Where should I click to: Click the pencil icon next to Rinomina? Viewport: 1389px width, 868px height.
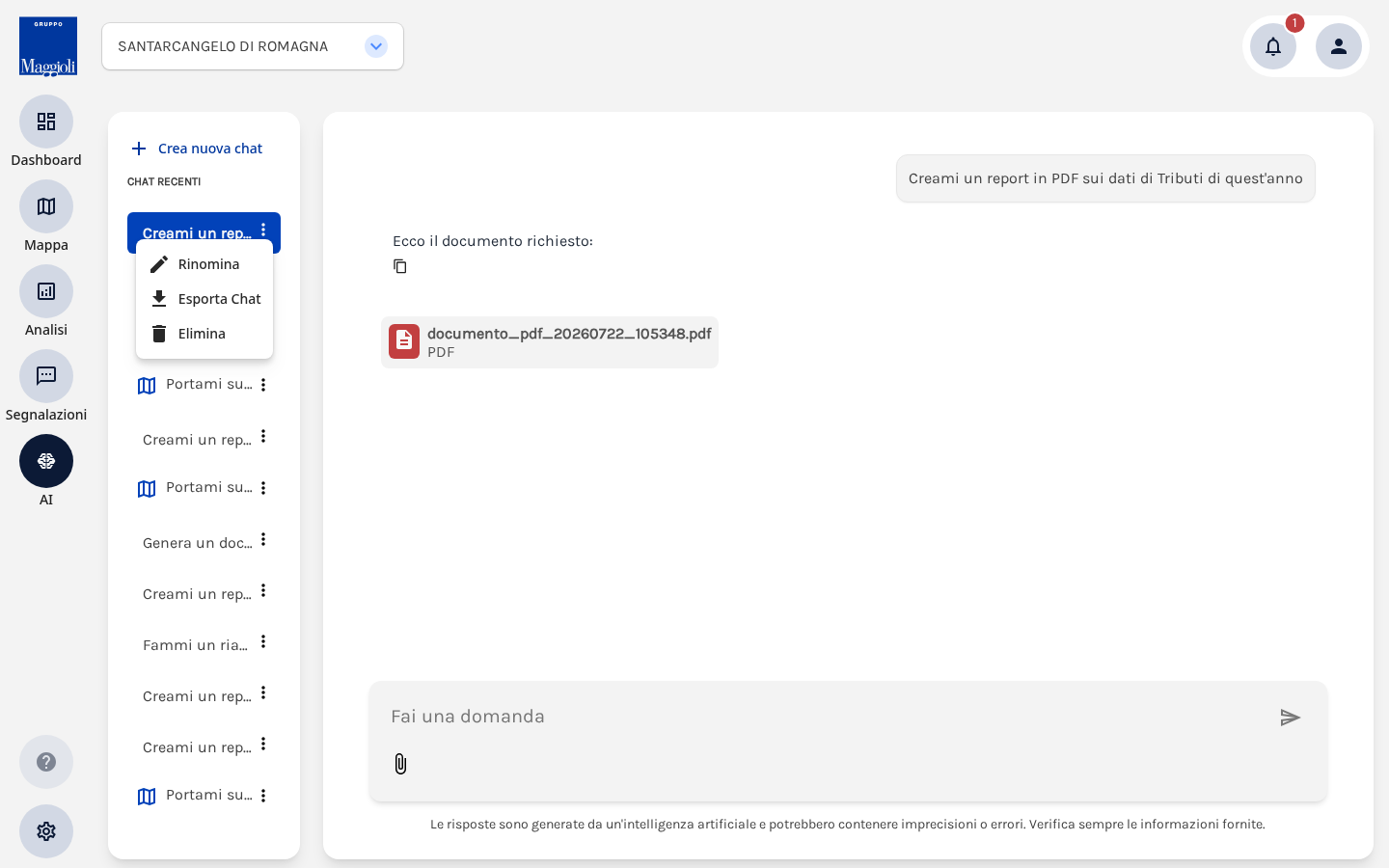point(159,264)
